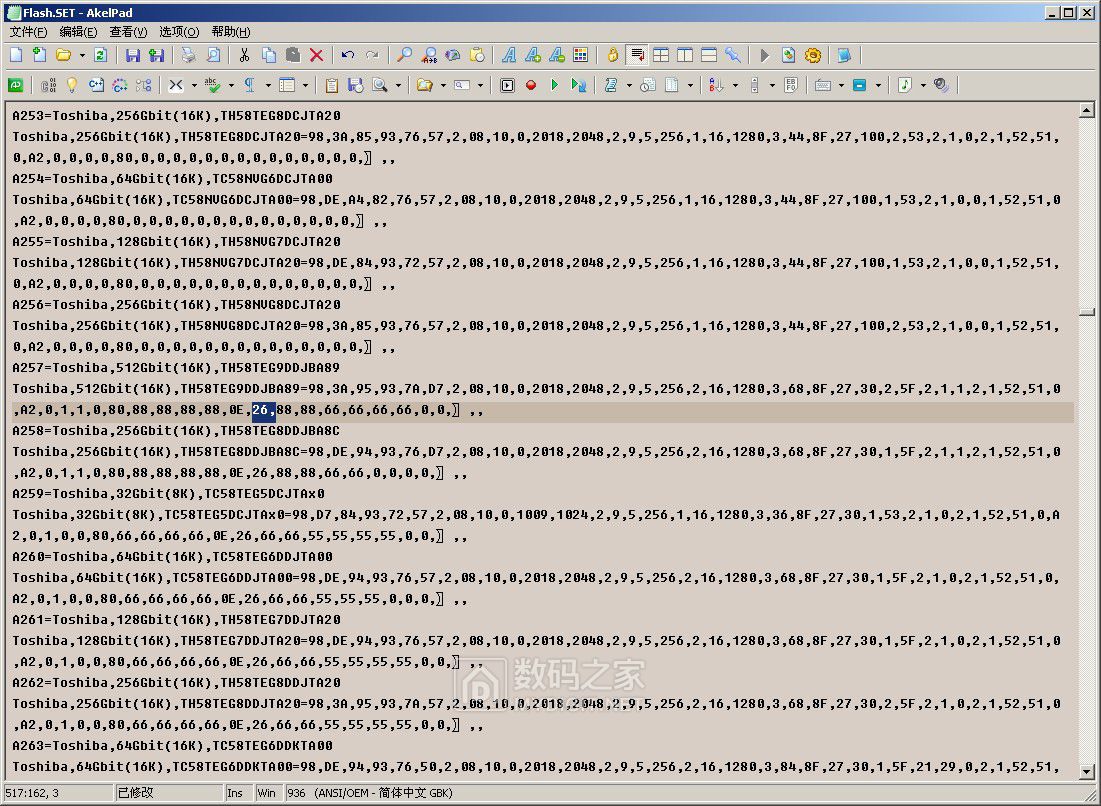Screen dimensions: 1101x806
Task: Open the 文件(F) menu
Action: click(x=28, y=32)
